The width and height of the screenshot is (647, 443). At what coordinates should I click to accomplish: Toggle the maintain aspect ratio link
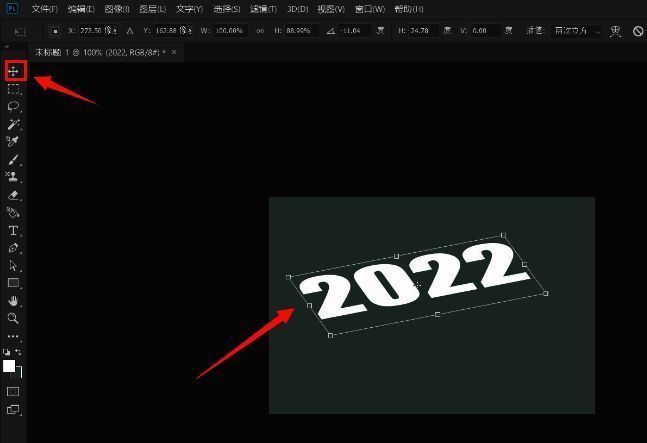click(260, 31)
